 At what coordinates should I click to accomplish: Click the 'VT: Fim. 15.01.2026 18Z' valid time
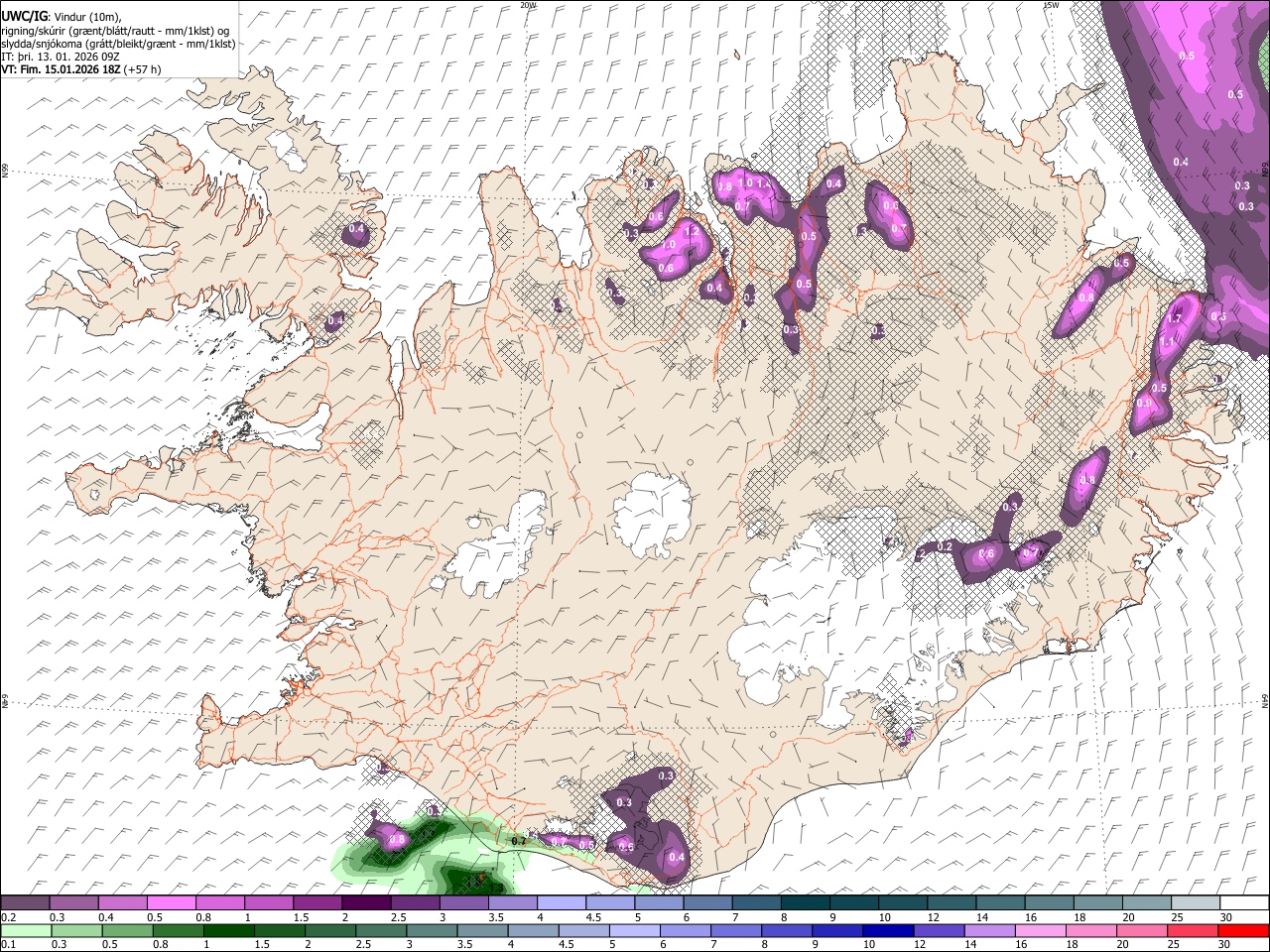[x=62, y=69]
